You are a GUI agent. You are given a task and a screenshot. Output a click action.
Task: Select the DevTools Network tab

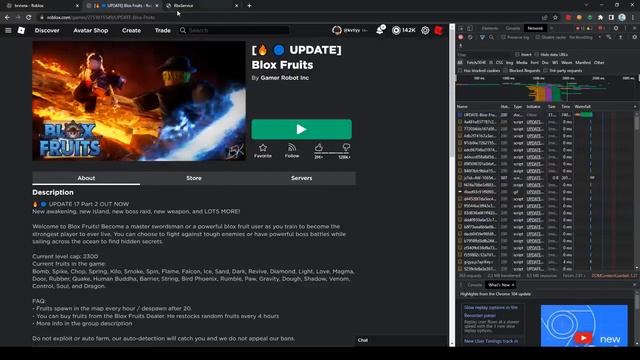pyautogui.click(x=535, y=28)
